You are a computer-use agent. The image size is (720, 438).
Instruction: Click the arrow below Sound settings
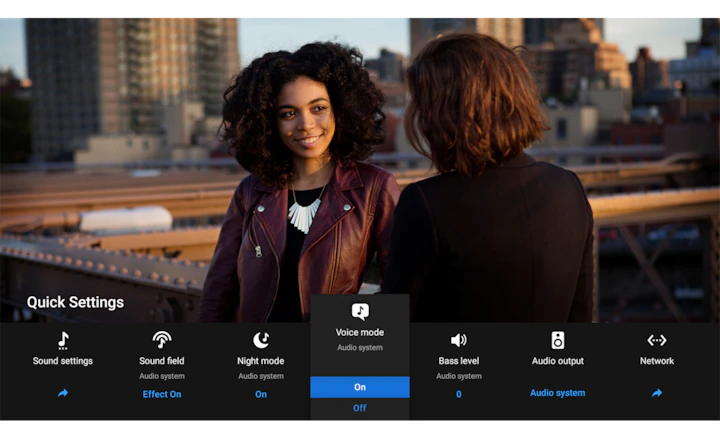[x=63, y=393]
